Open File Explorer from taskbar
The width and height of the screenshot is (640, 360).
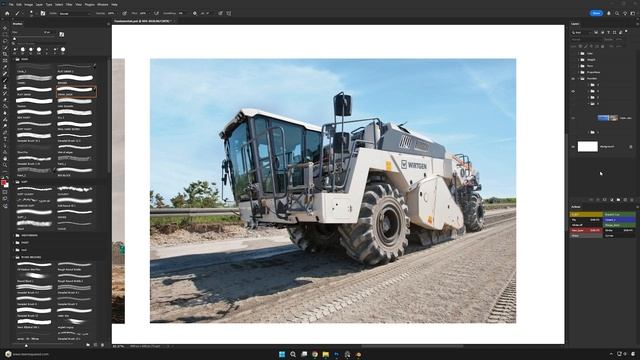326,354
